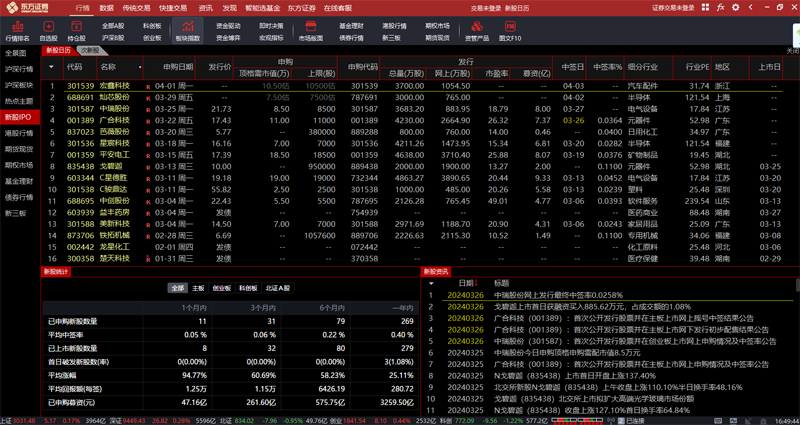Open the 在线客服 menu
The image size is (800, 425).
point(339,8)
